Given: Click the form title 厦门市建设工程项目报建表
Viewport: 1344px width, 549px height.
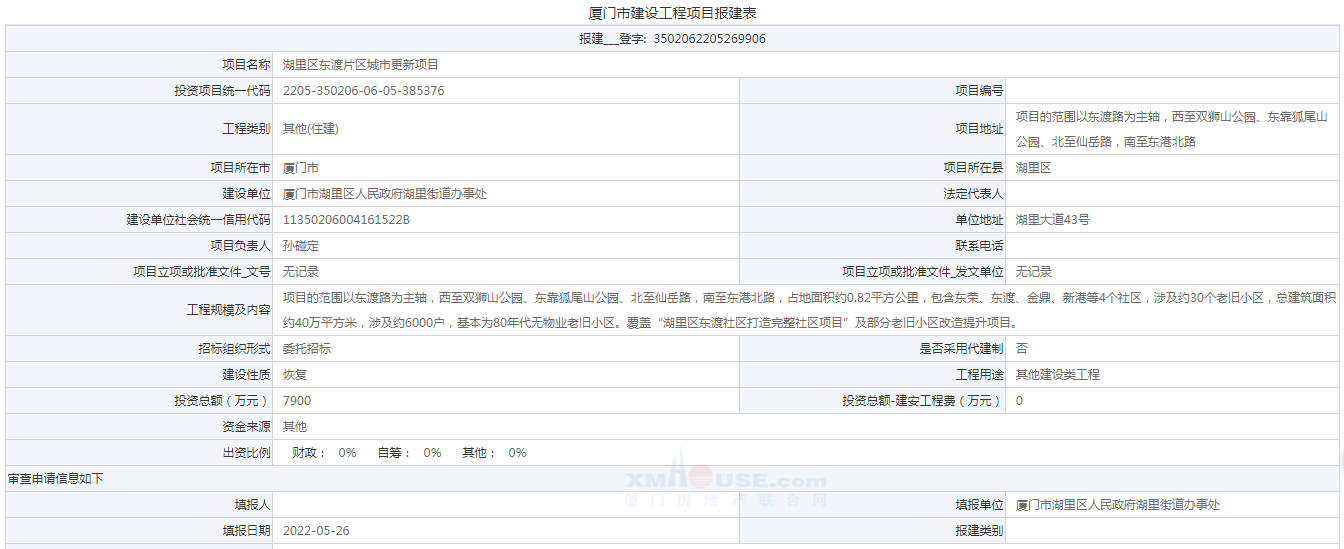Looking at the screenshot, I should [x=672, y=13].
